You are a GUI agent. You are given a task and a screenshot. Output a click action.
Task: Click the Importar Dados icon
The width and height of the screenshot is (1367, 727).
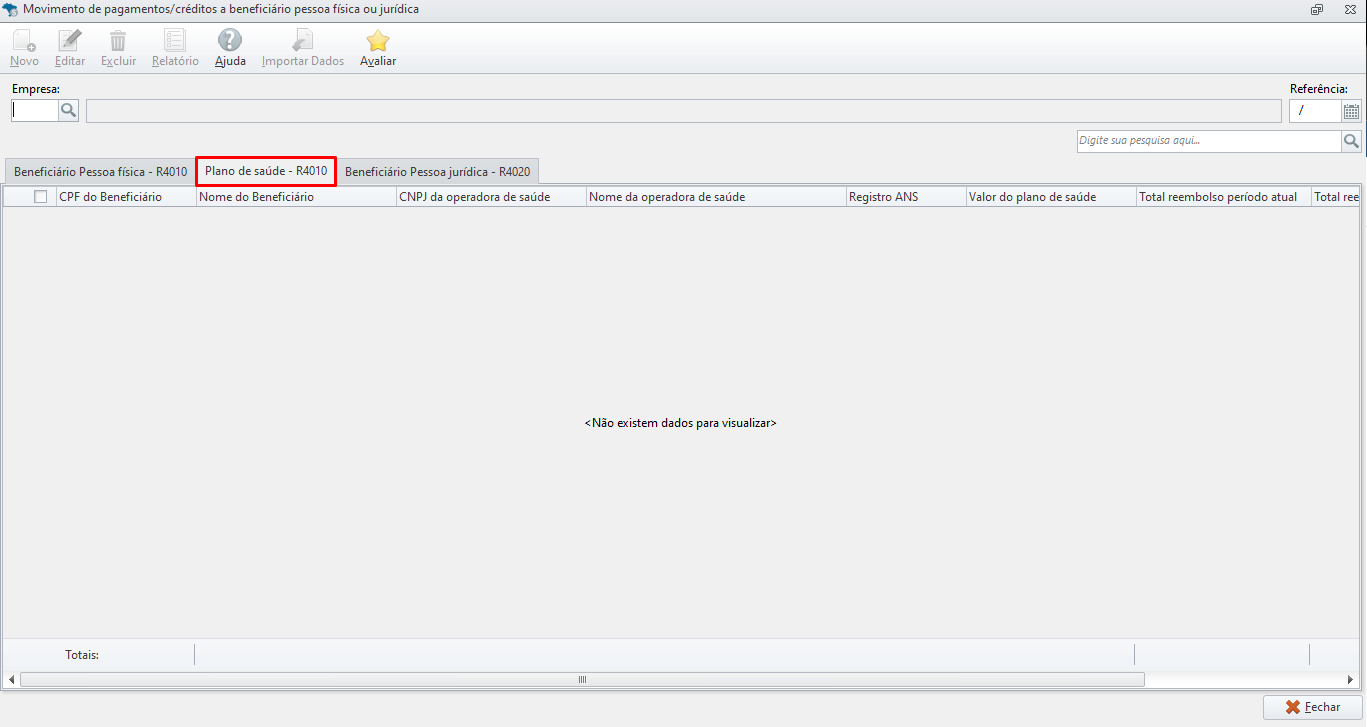pos(302,41)
